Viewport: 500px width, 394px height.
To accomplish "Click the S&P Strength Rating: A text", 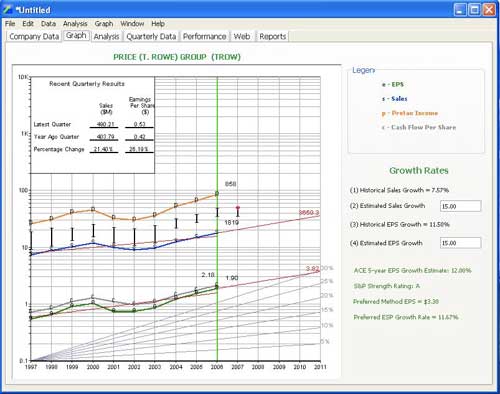I will point(387,286).
